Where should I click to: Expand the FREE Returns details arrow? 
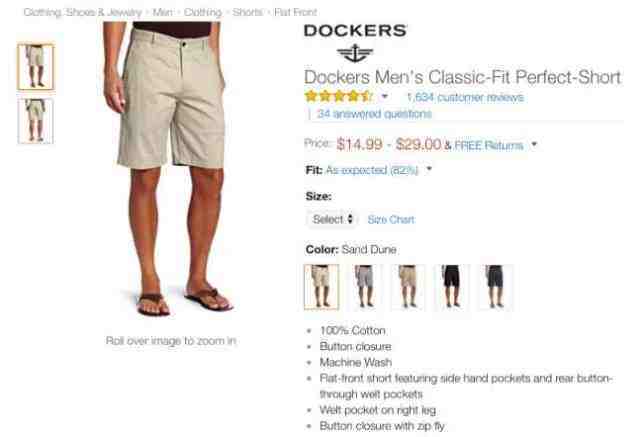coord(534,145)
